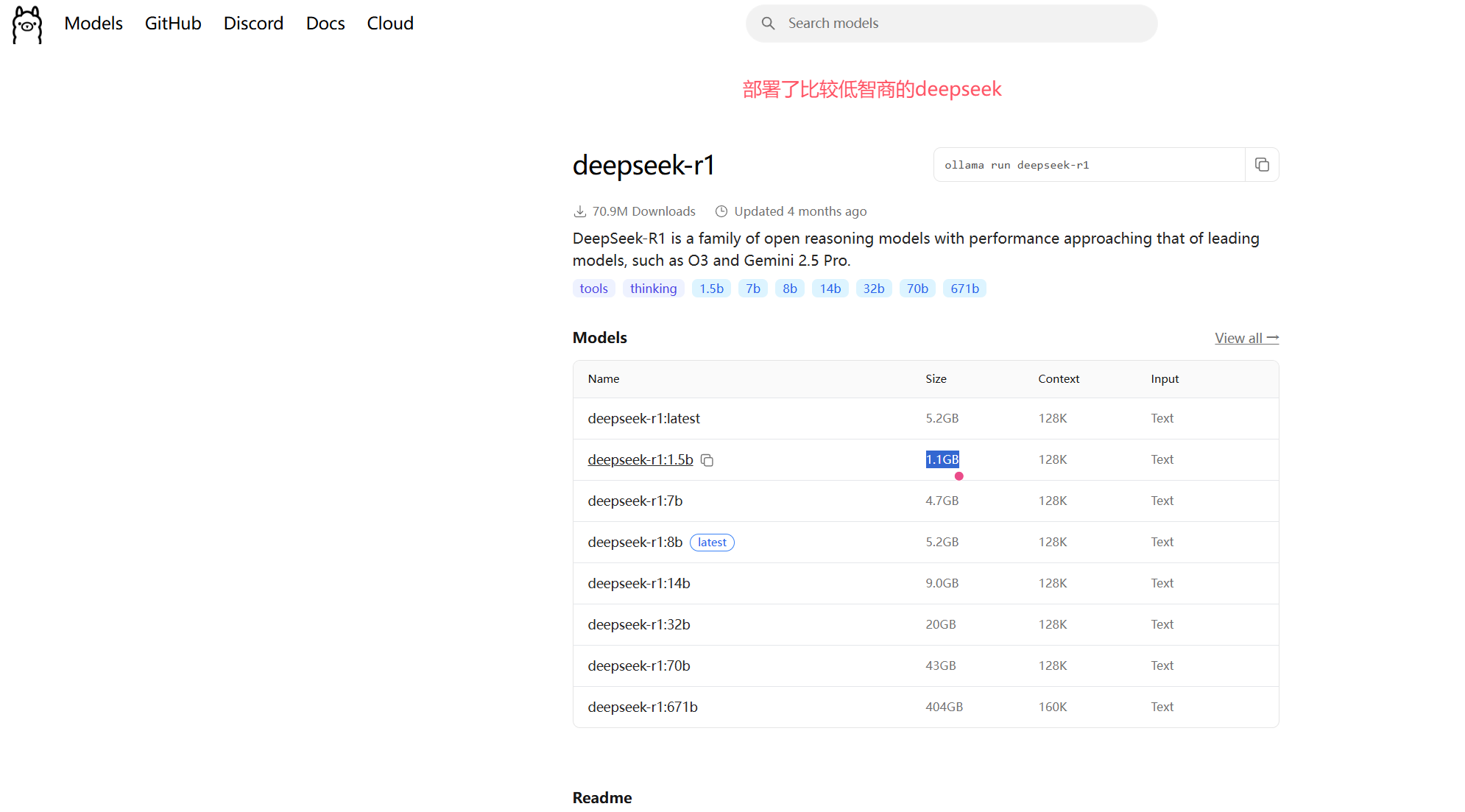Copy the ollama run command
The image size is (1465, 812).
[x=1262, y=165]
